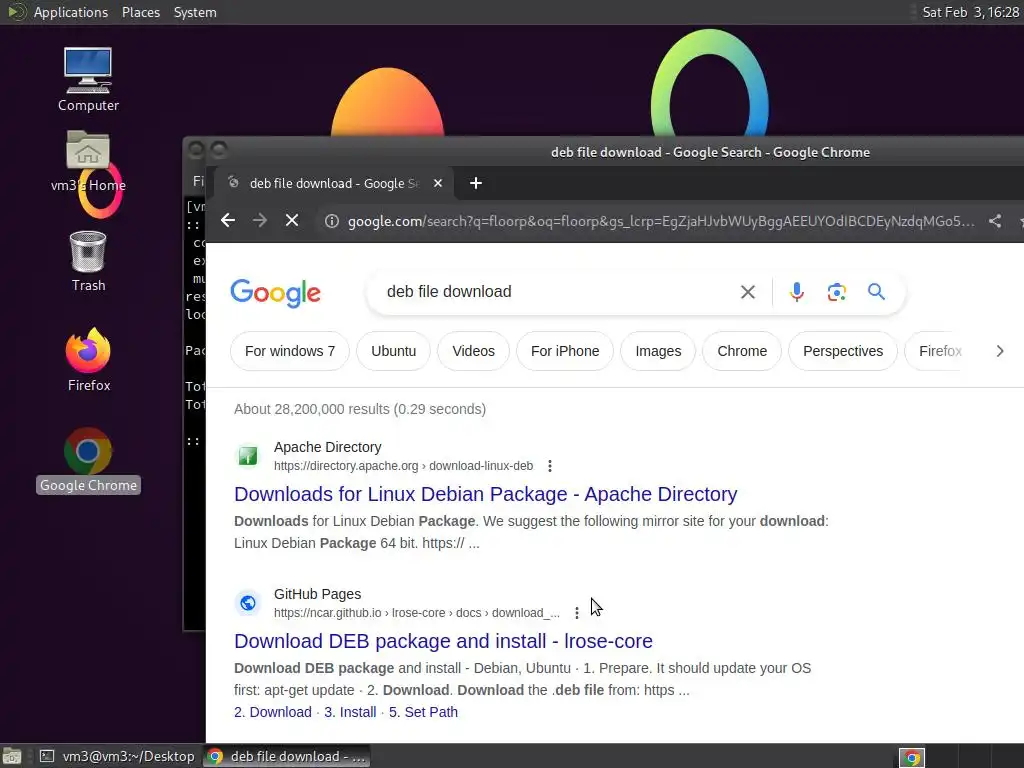Stop loading the page

292,221
